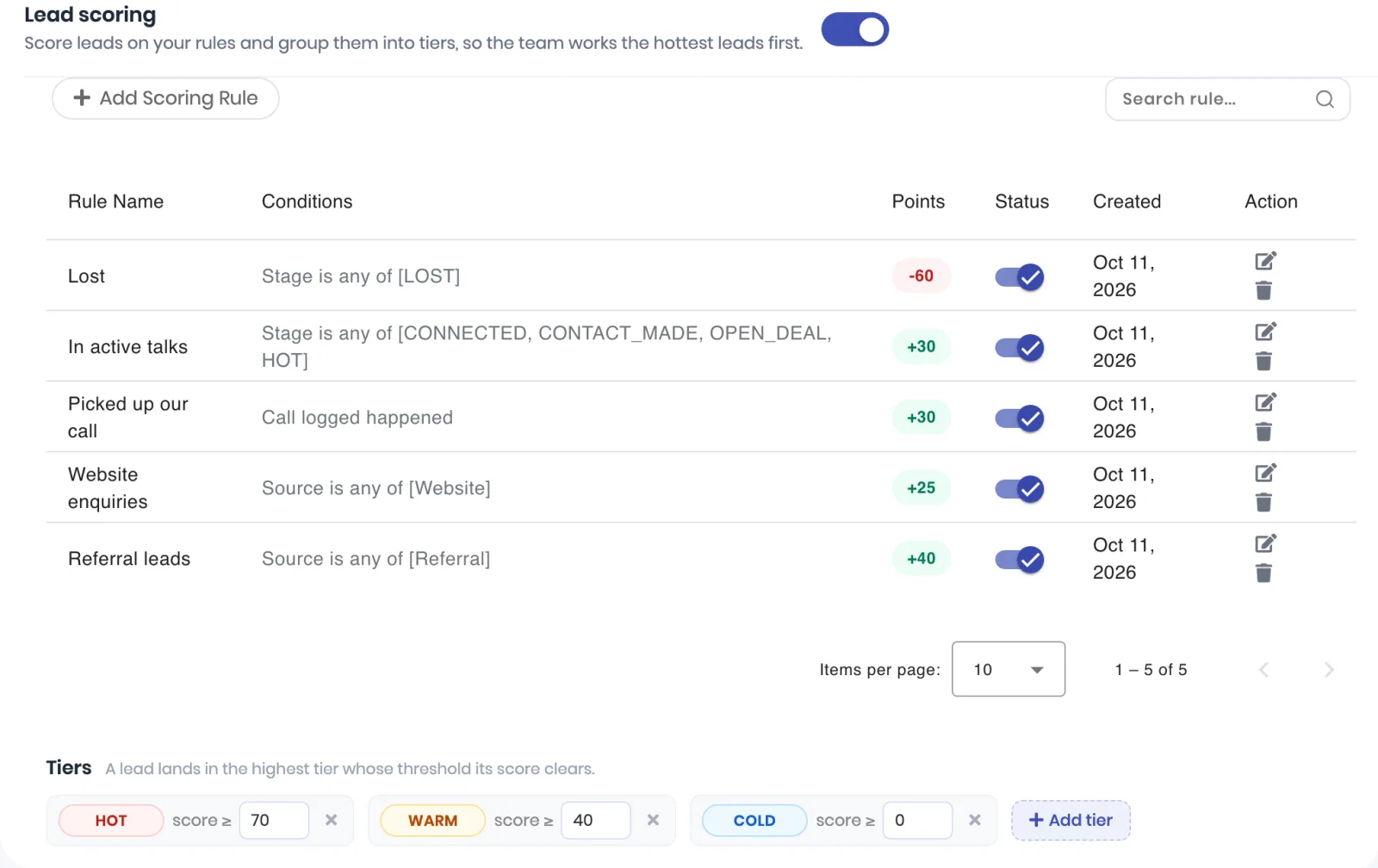The height and width of the screenshot is (868, 1378).
Task: Click the Rule Name column header
Action: pyautogui.click(x=115, y=201)
